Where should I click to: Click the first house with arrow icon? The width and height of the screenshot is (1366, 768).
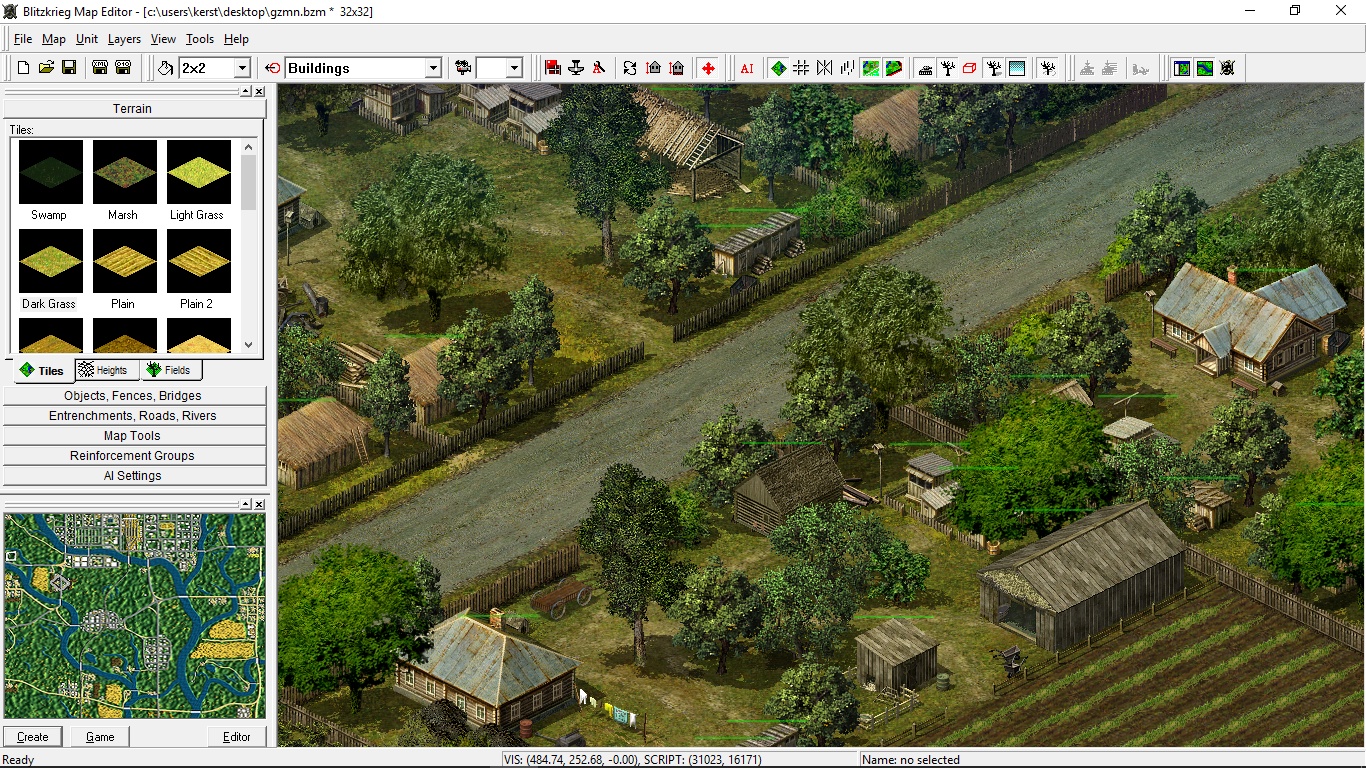[x=653, y=68]
